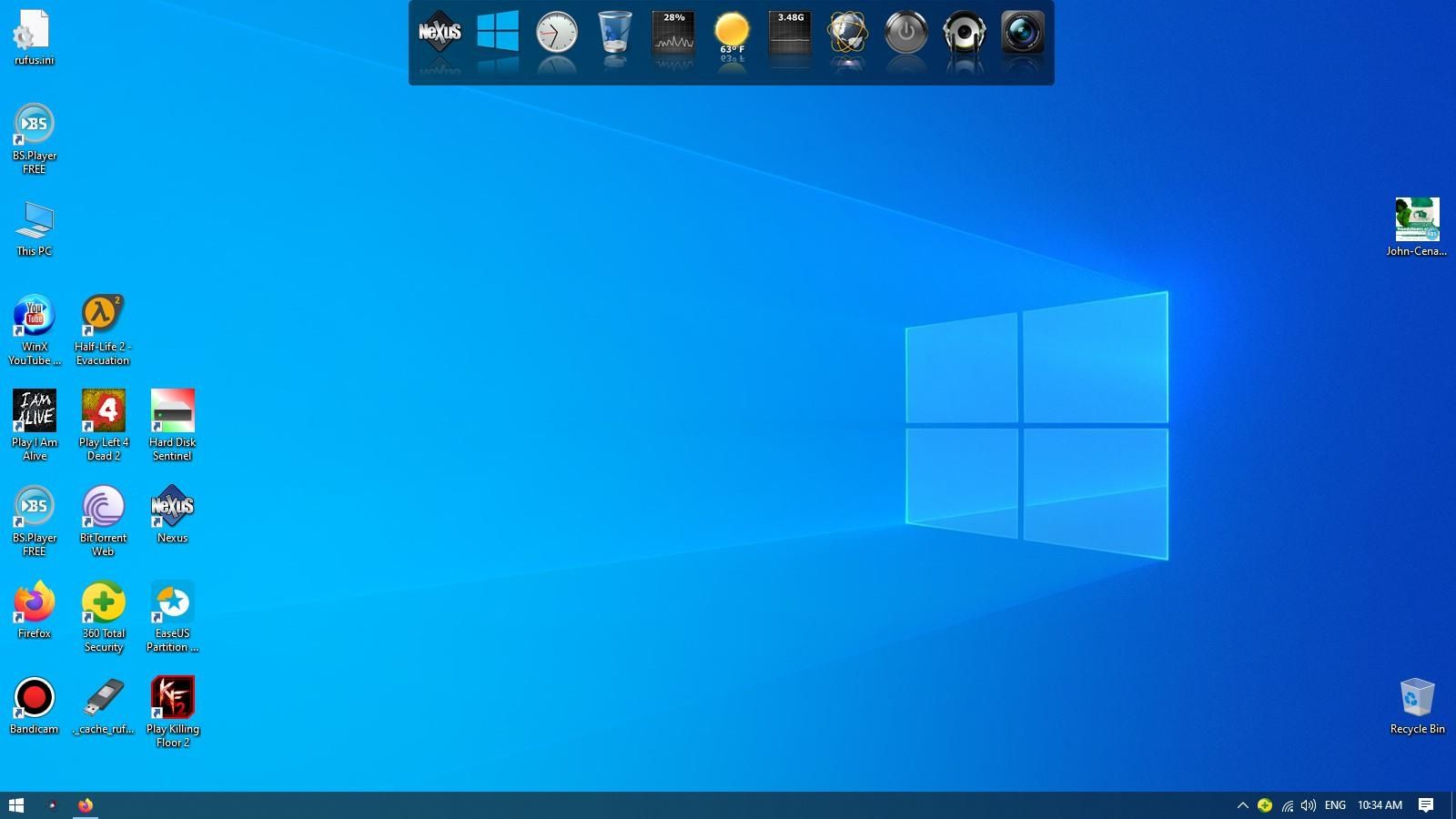Select the Nexus desktop shortcut
Screen dimensions: 1456x819
(x=172, y=514)
